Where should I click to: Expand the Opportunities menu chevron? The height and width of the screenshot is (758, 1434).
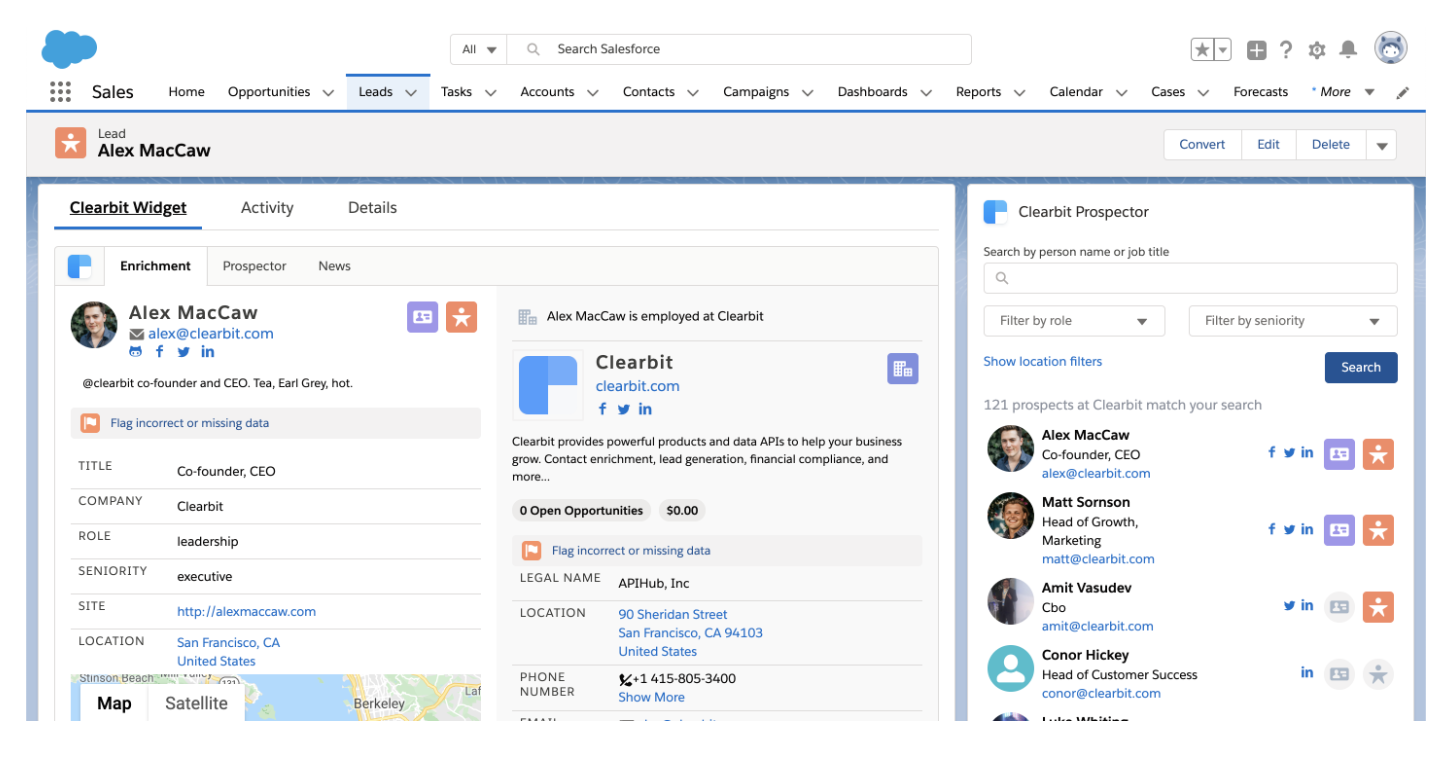pyautogui.click(x=328, y=92)
